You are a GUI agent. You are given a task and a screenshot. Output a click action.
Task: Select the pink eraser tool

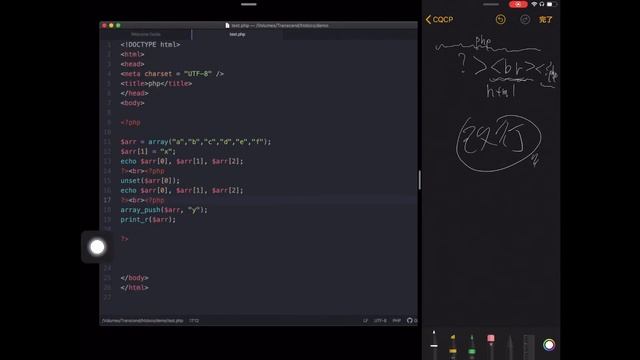(x=491, y=347)
